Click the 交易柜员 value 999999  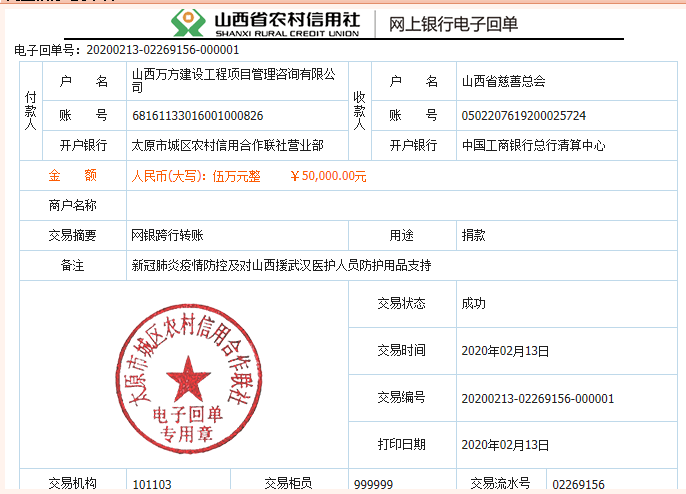coord(373,485)
